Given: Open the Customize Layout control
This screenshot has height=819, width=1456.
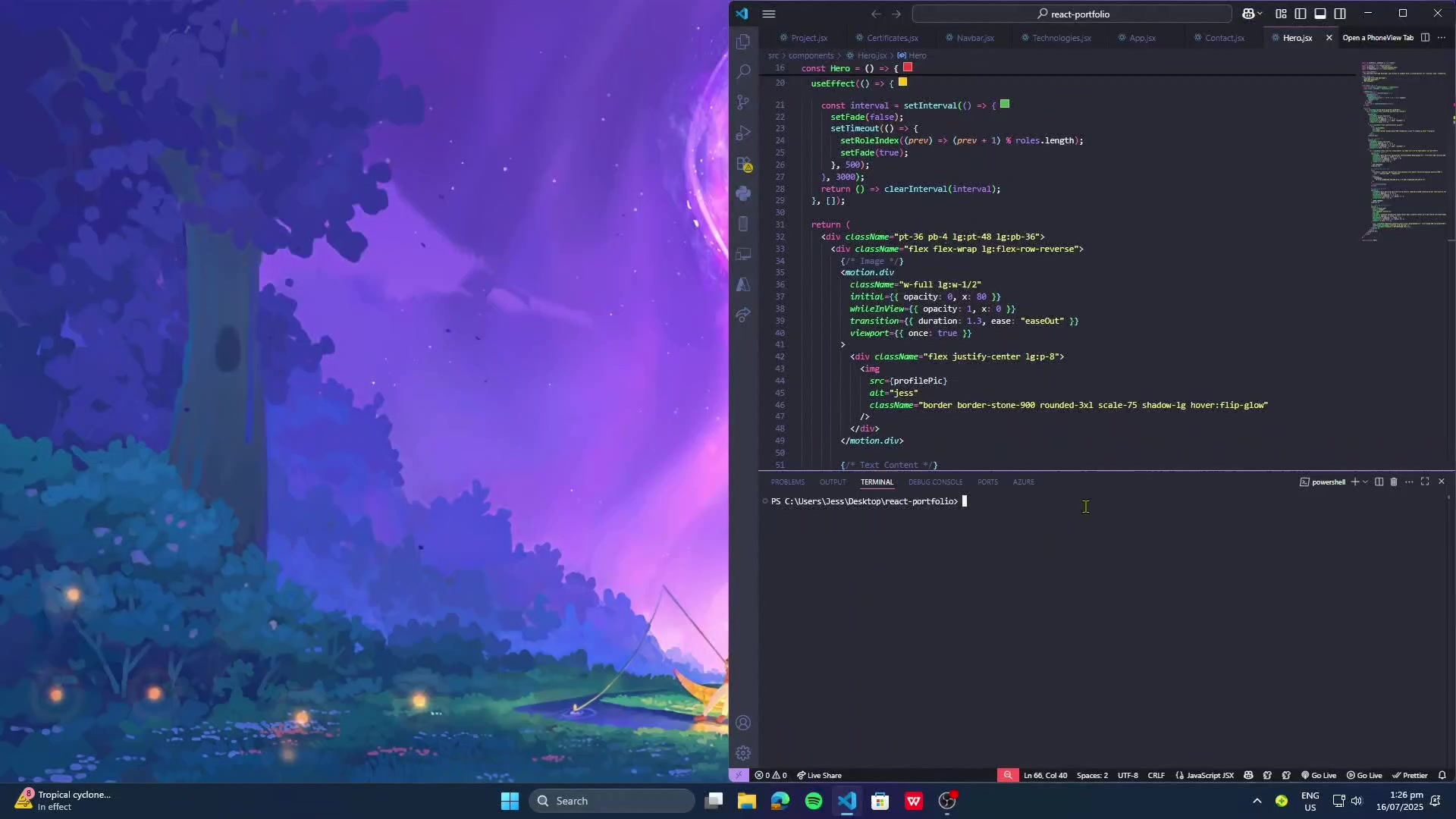Looking at the screenshot, I should 1281,14.
